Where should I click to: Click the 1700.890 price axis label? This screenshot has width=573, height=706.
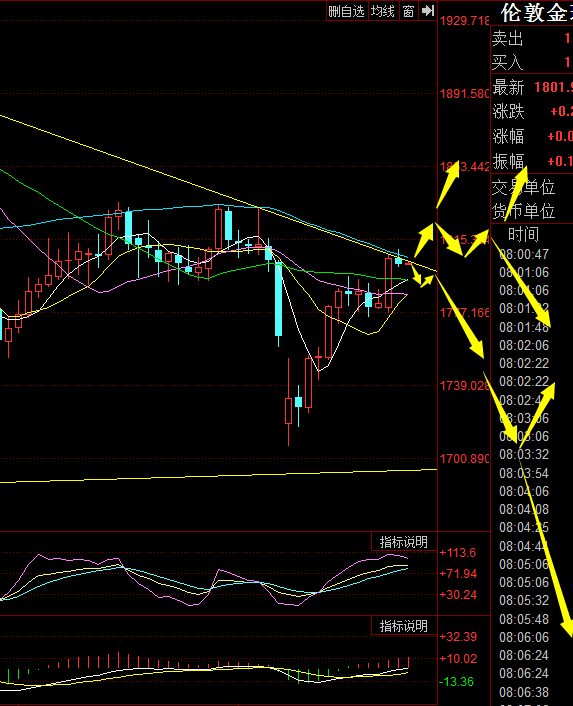[465, 458]
